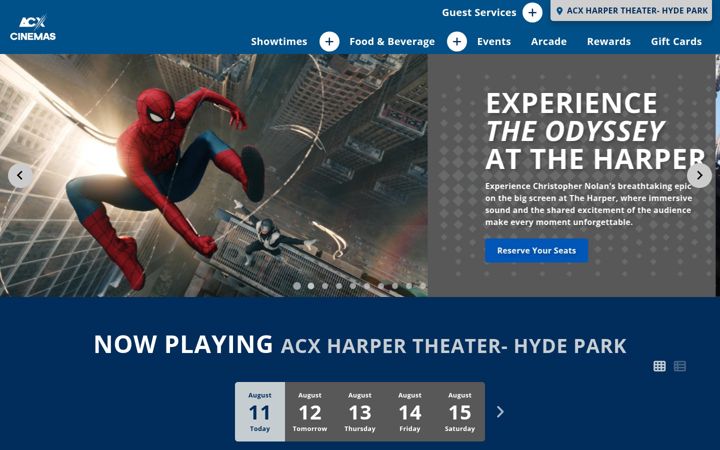Go to the Events page
This screenshot has height=450, width=720.
[494, 41]
